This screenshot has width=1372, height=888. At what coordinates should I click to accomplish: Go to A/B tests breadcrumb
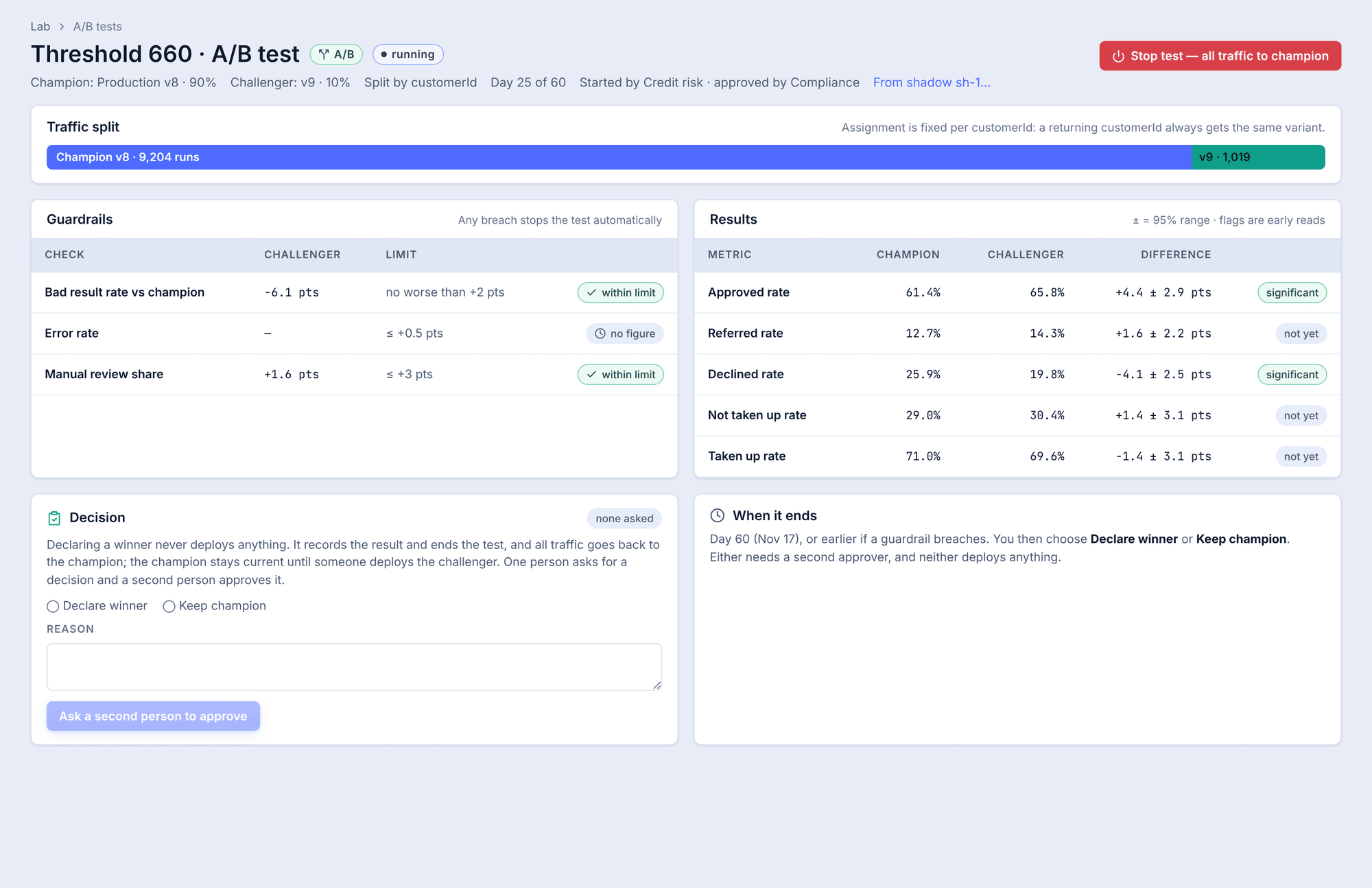tap(97, 27)
